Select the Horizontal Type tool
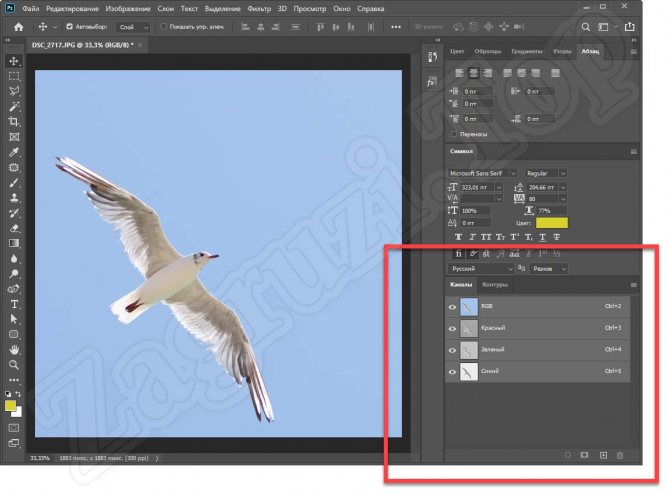Screen dimensions: 670x494 click(x=14, y=304)
